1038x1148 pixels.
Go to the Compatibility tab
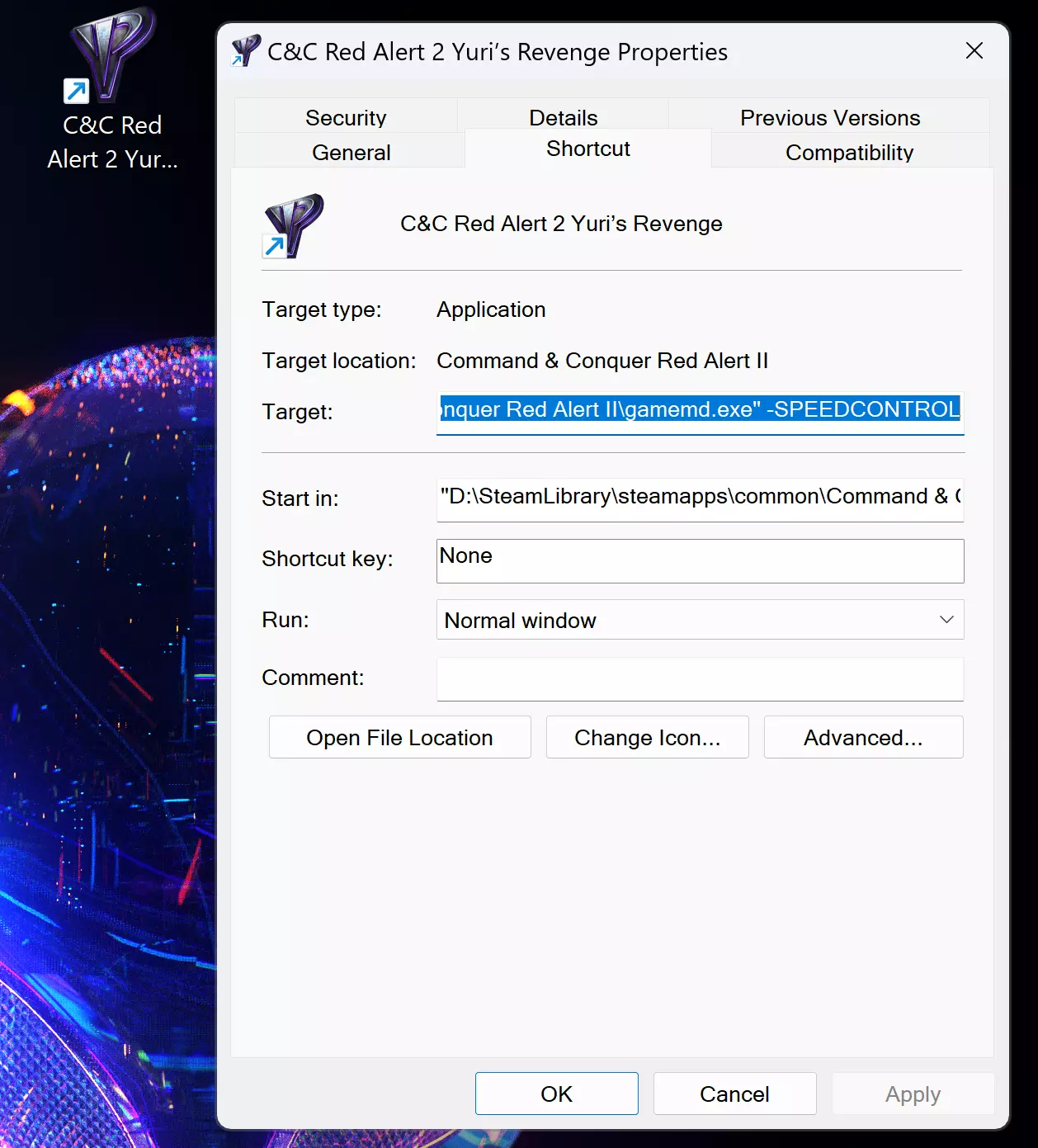[x=850, y=152]
